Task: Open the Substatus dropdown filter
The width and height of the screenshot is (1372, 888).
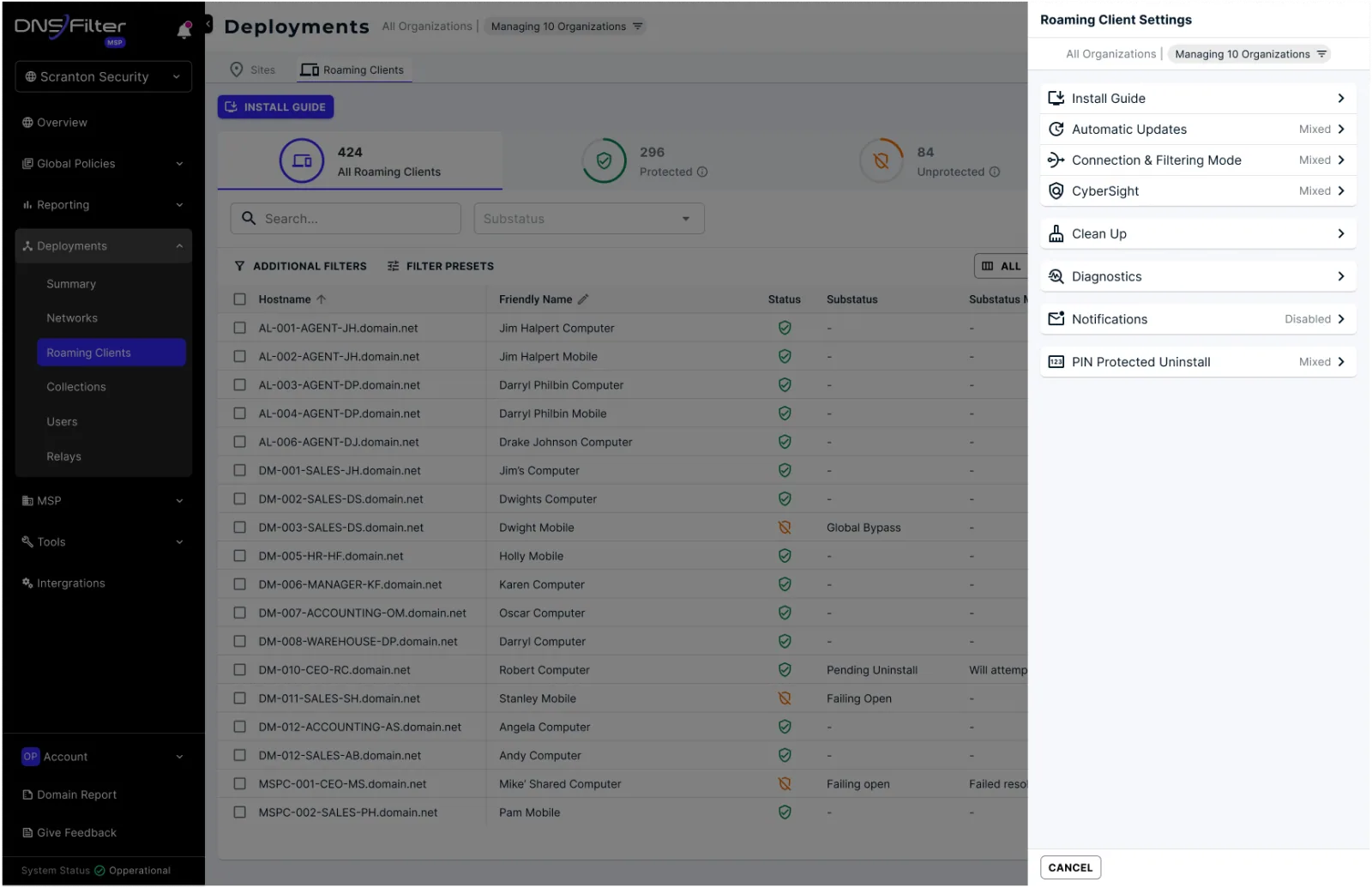Action: 589,219
